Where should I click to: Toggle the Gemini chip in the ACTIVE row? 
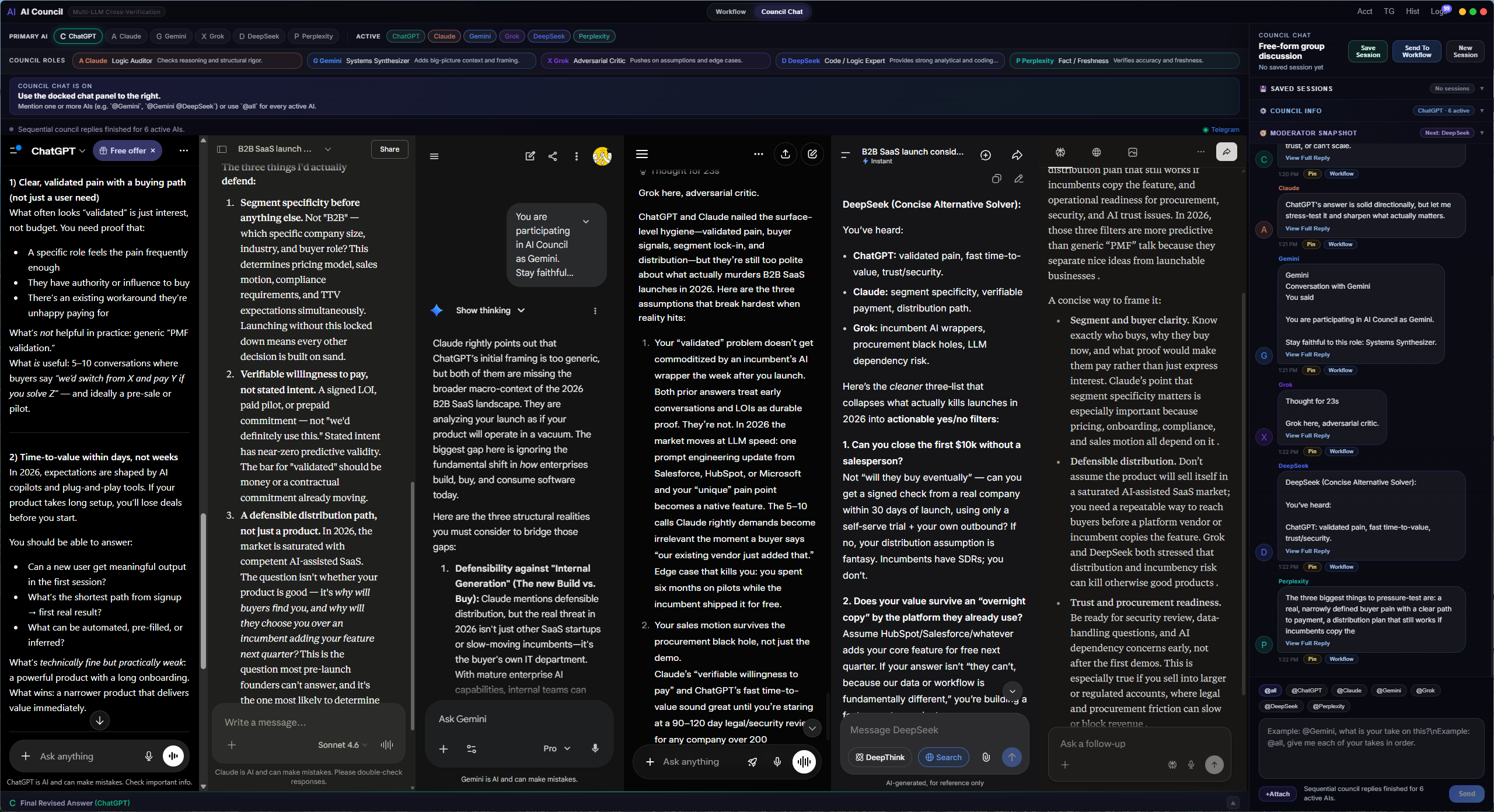click(x=480, y=36)
